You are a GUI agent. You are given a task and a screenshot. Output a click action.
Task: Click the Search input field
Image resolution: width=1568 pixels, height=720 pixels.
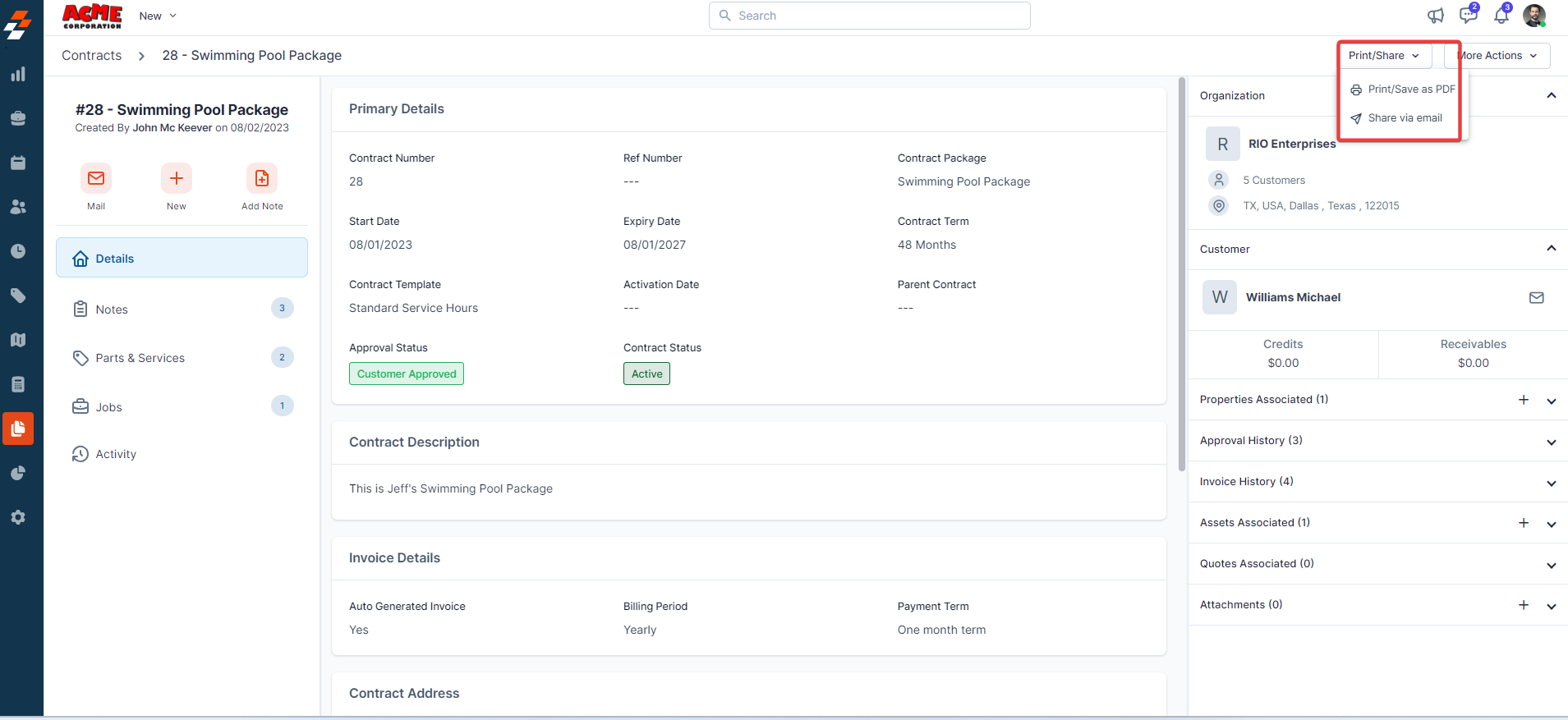tap(869, 16)
